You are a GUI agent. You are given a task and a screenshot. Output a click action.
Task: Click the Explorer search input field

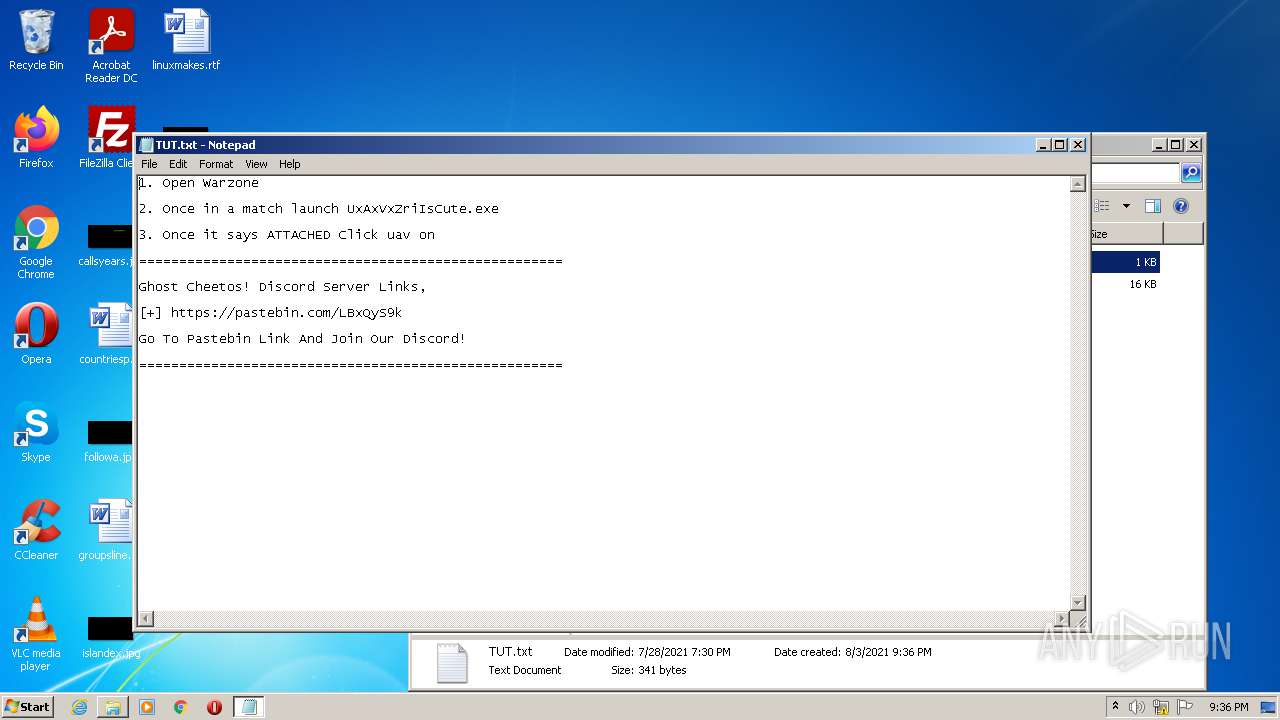(x=1136, y=173)
